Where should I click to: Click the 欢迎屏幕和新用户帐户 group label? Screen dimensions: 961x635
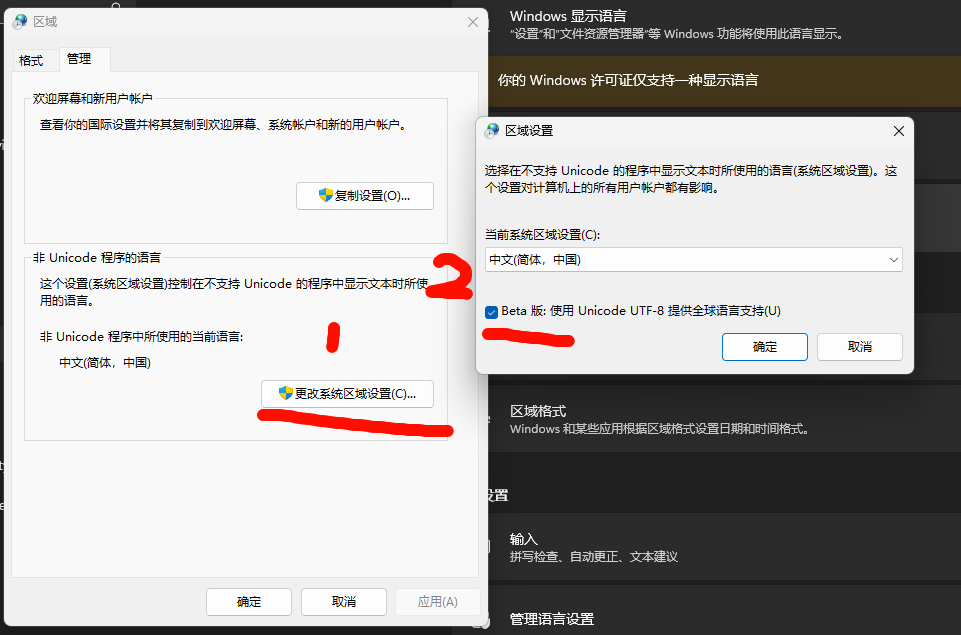[93, 98]
